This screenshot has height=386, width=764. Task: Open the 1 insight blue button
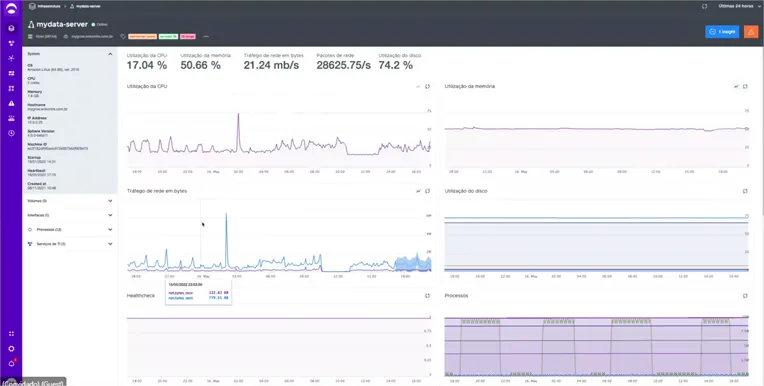[722, 32]
